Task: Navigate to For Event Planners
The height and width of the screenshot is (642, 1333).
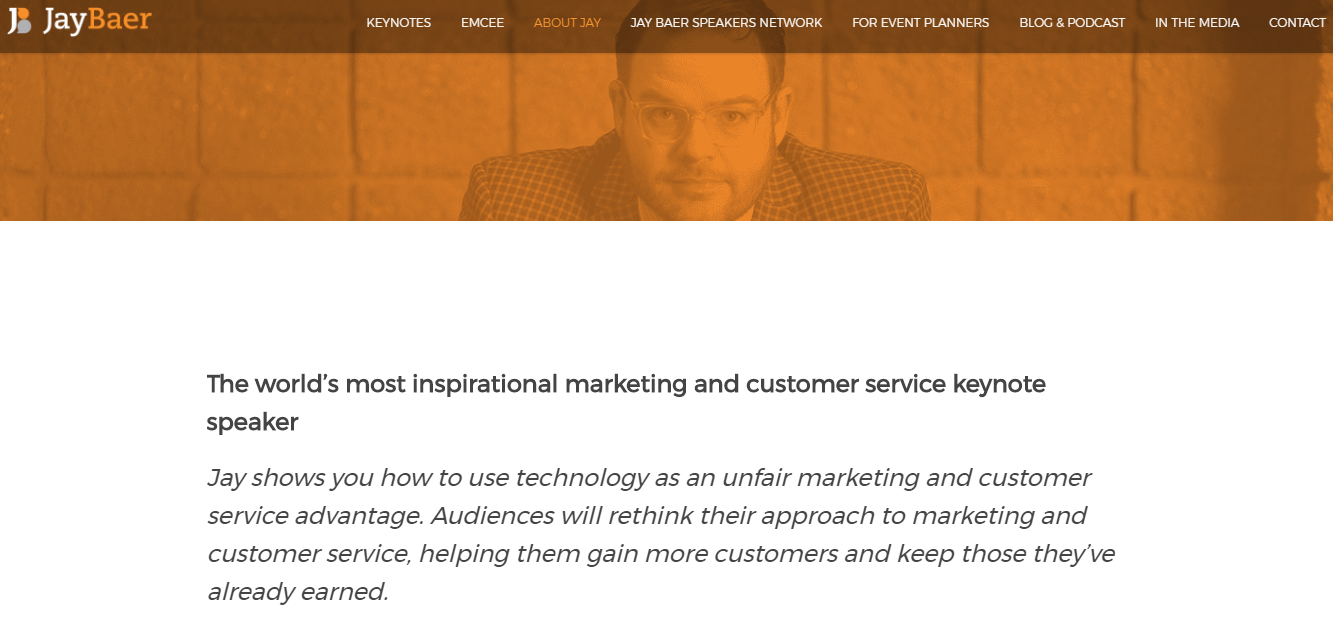Action: [920, 23]
